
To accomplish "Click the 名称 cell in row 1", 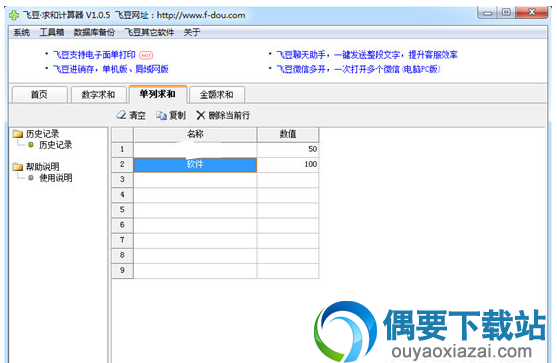I will [x=195, y=149].
